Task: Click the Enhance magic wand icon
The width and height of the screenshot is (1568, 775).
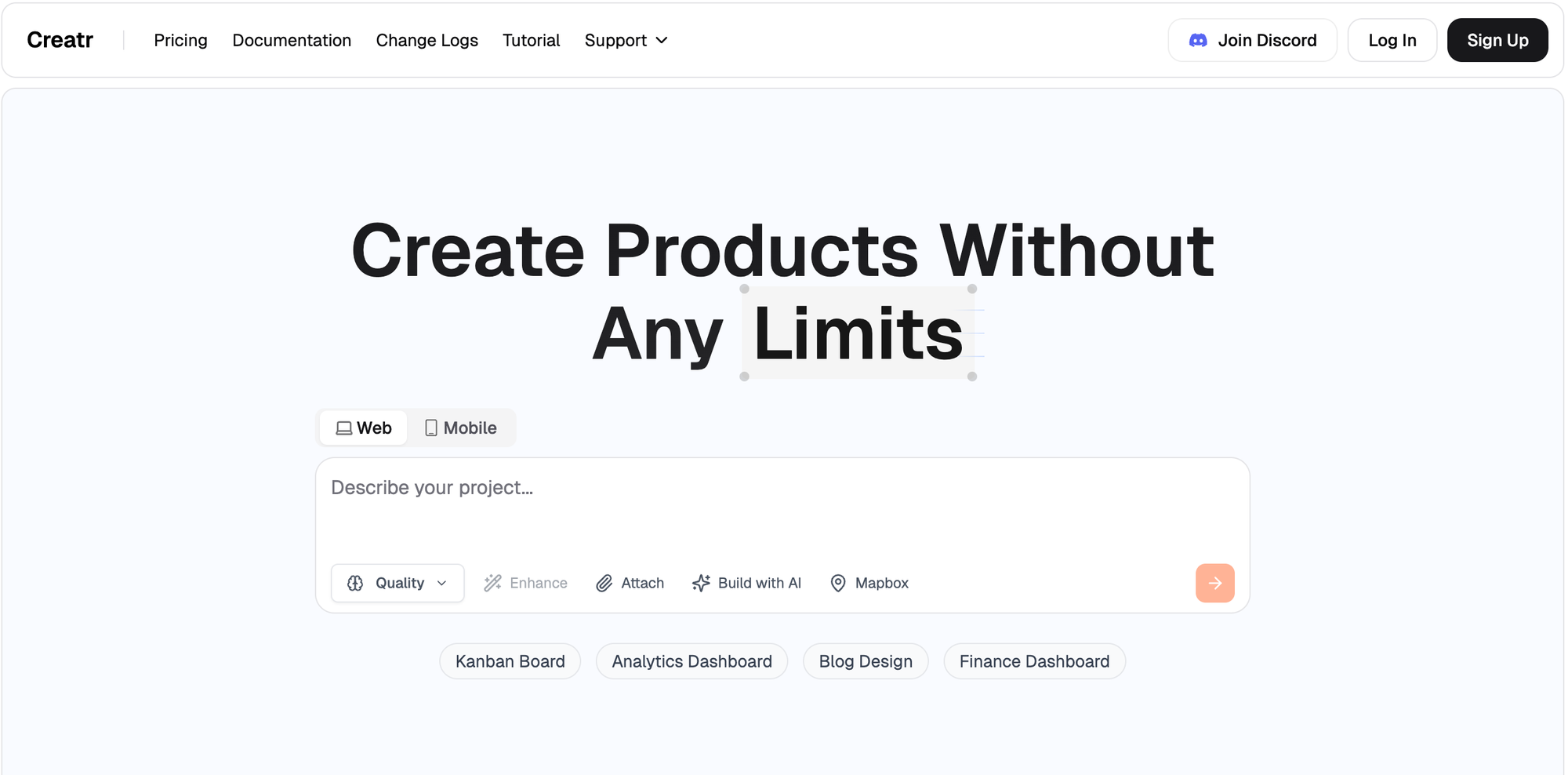Action: click(x=492, y=583)
